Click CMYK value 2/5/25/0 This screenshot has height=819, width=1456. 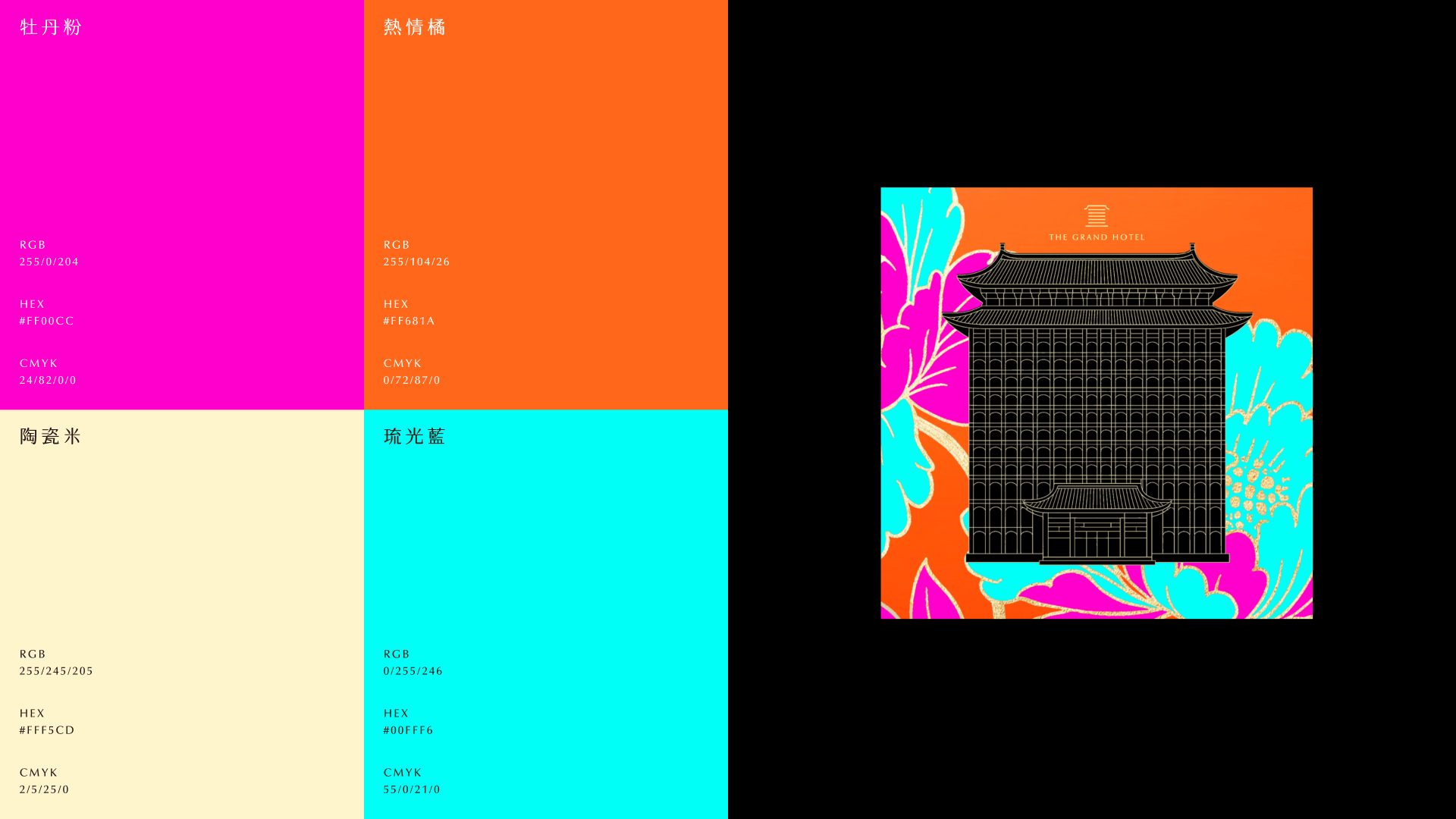[x=44, y=789]
